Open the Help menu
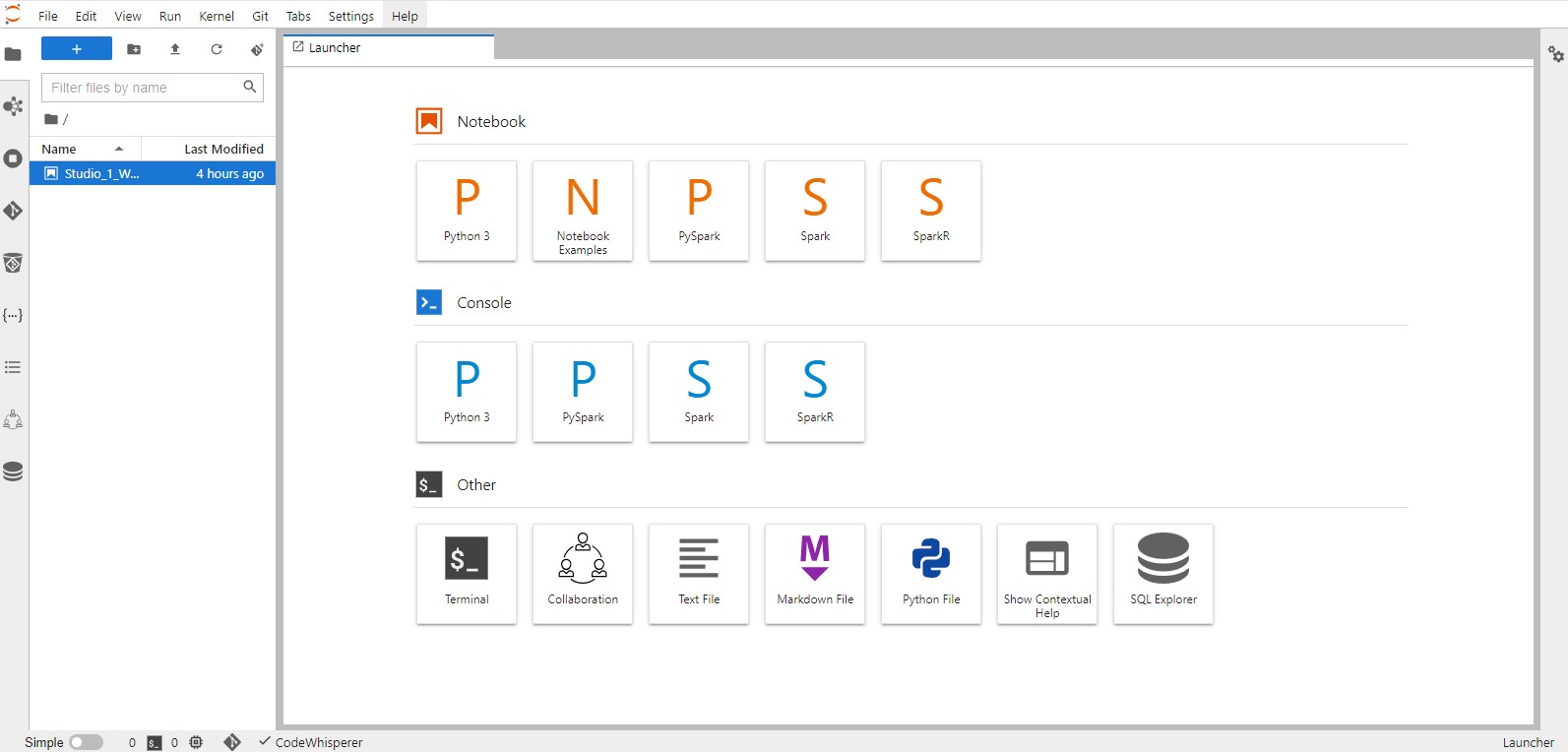This screenshot has height=752, width=1568. (x=405, y=16)
